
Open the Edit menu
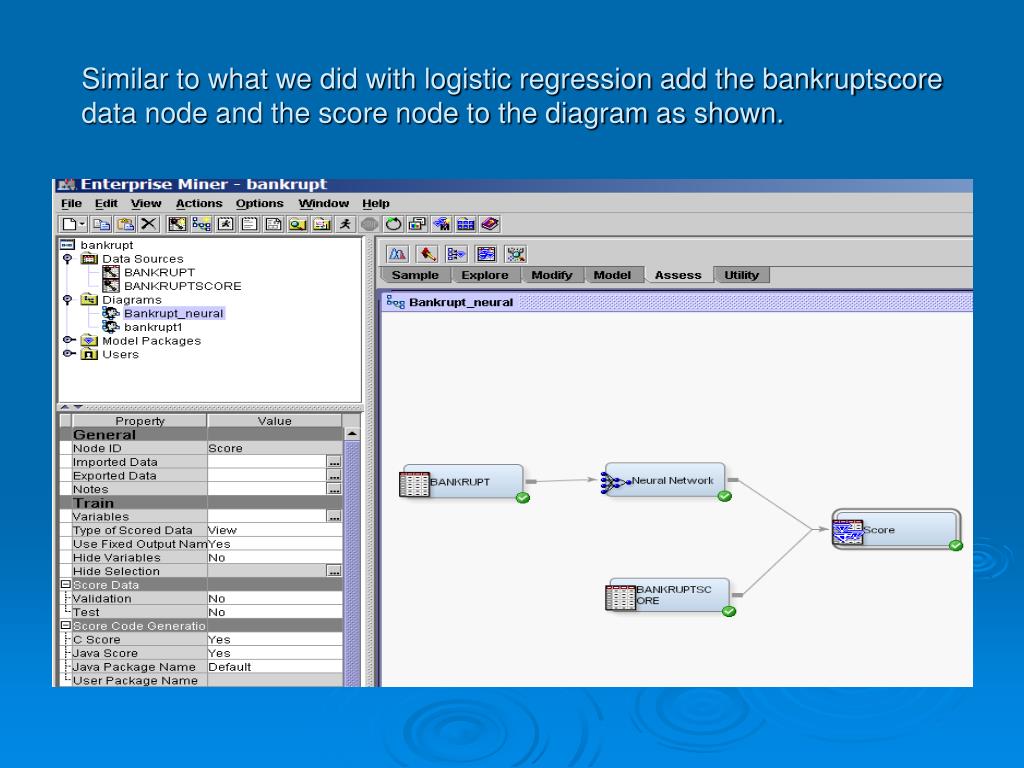pos(106,203)
